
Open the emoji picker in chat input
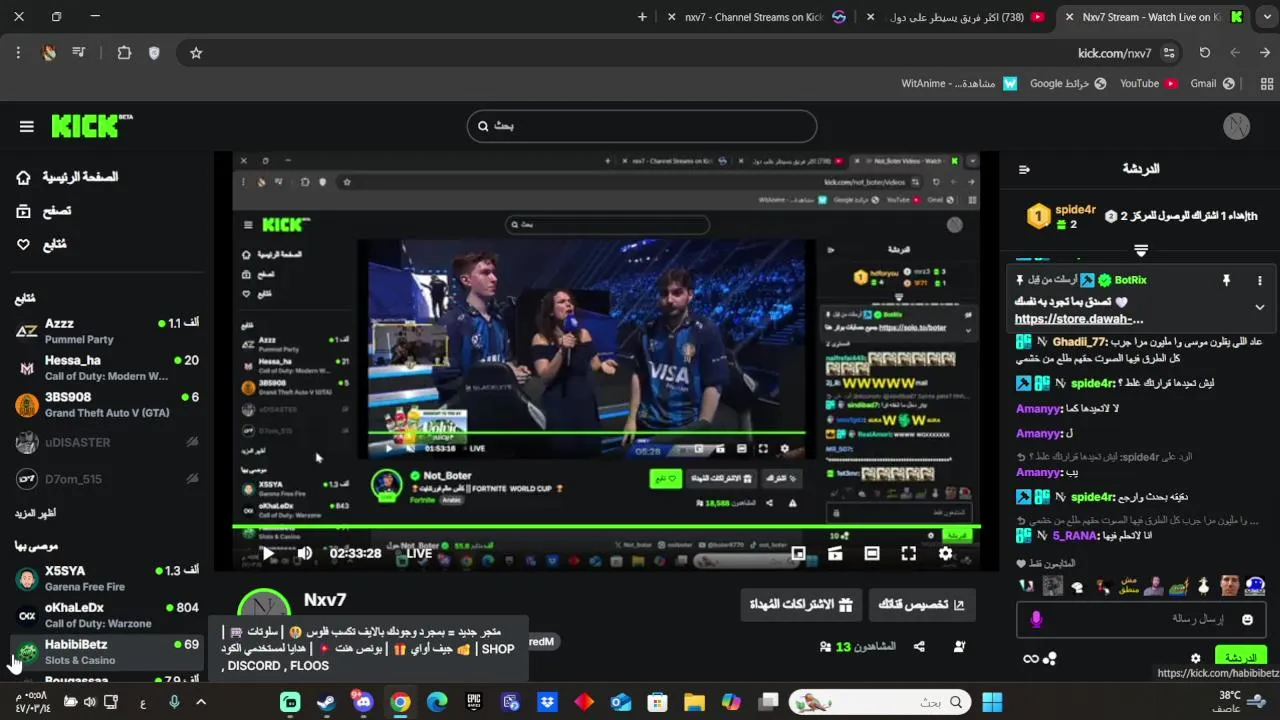(x=1247, y=620)
